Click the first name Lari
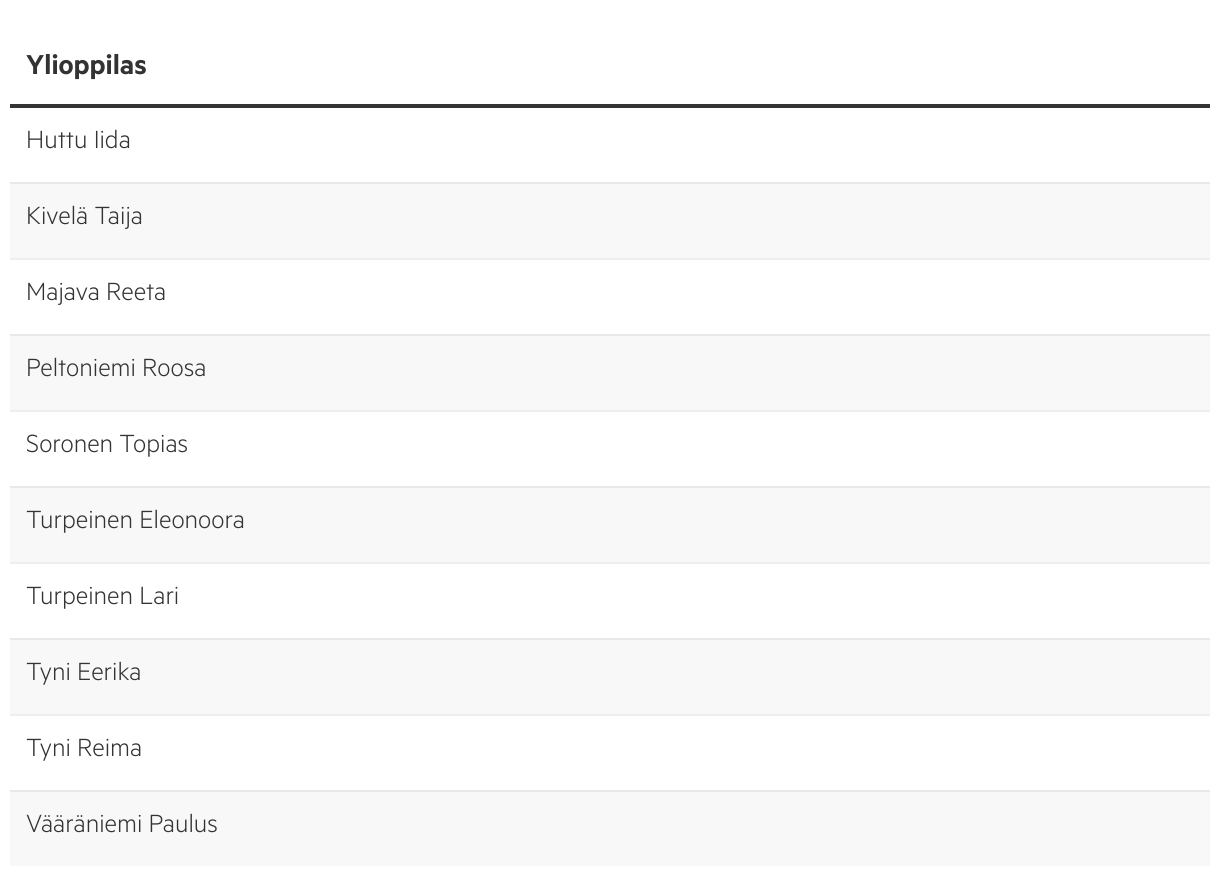Viewport: 1220px width, 876px height. pos(160,597)
